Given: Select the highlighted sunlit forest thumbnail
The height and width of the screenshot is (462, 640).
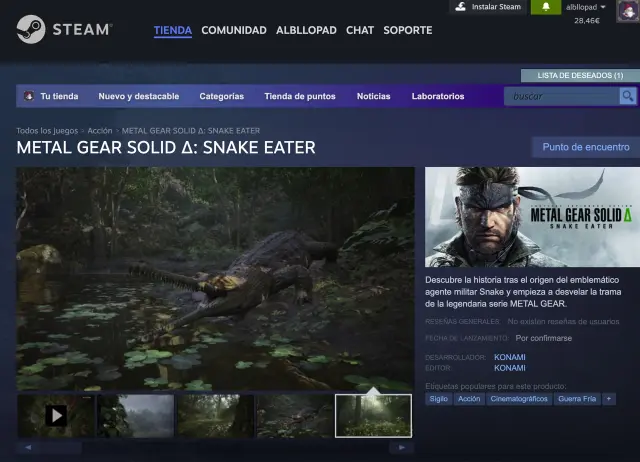Looking at the screenshot, I should click(373, 416).
